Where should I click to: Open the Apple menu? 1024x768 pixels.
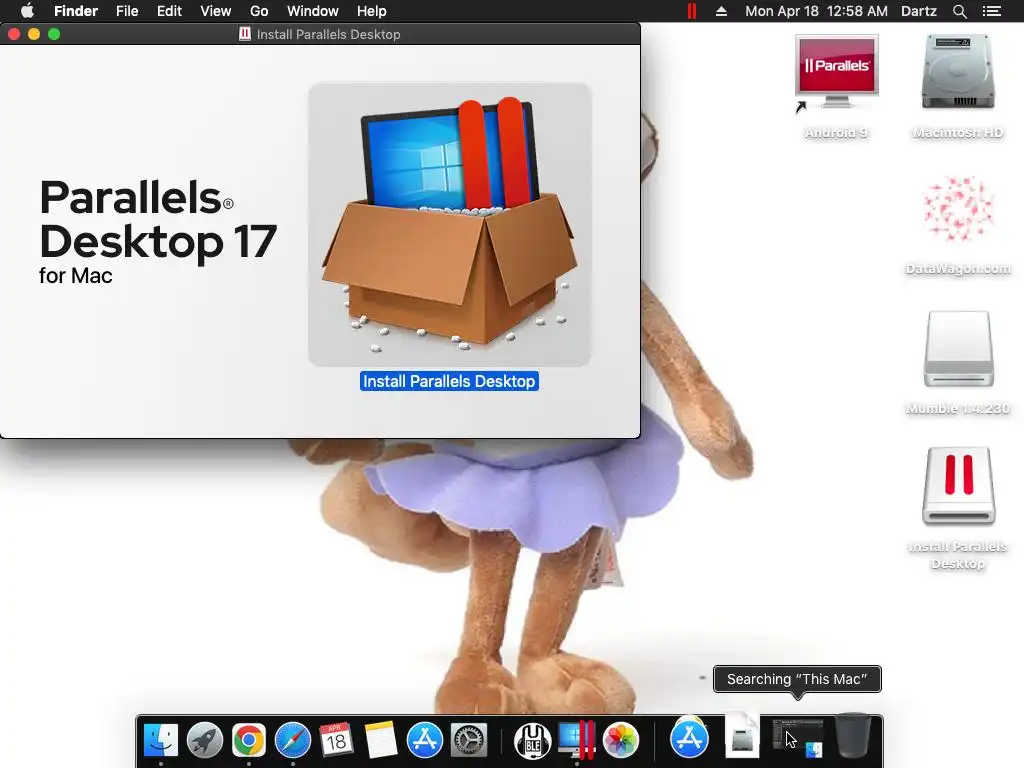point(27,11)
